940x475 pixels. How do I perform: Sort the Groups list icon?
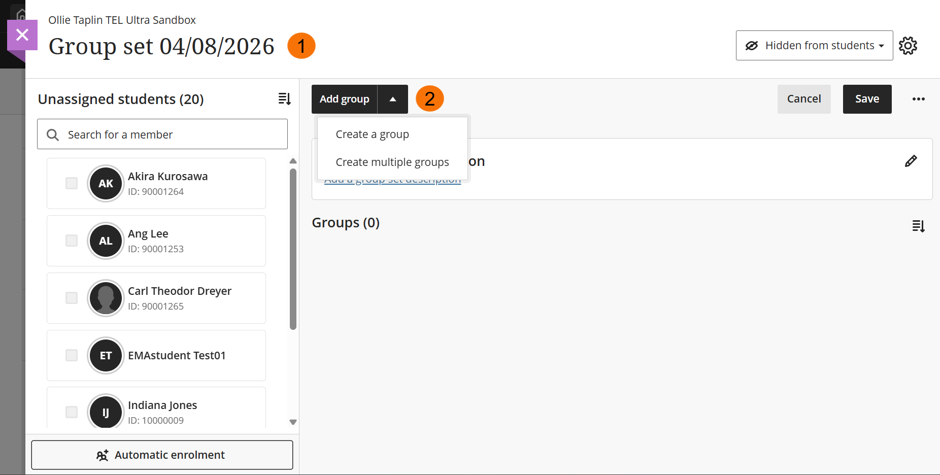tap(918, 226)
